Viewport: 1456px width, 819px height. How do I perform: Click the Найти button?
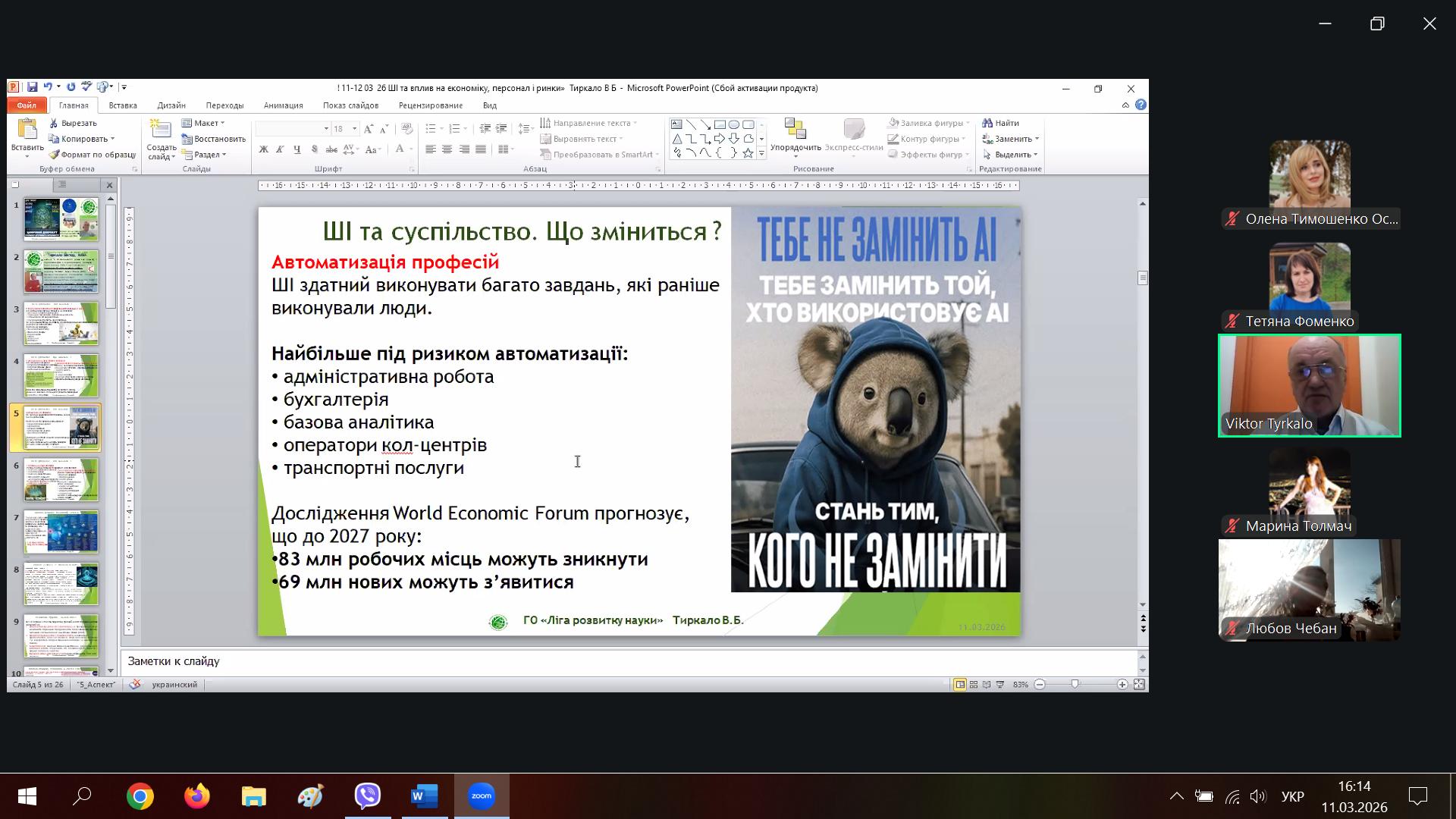click(x=1001, y=123)
